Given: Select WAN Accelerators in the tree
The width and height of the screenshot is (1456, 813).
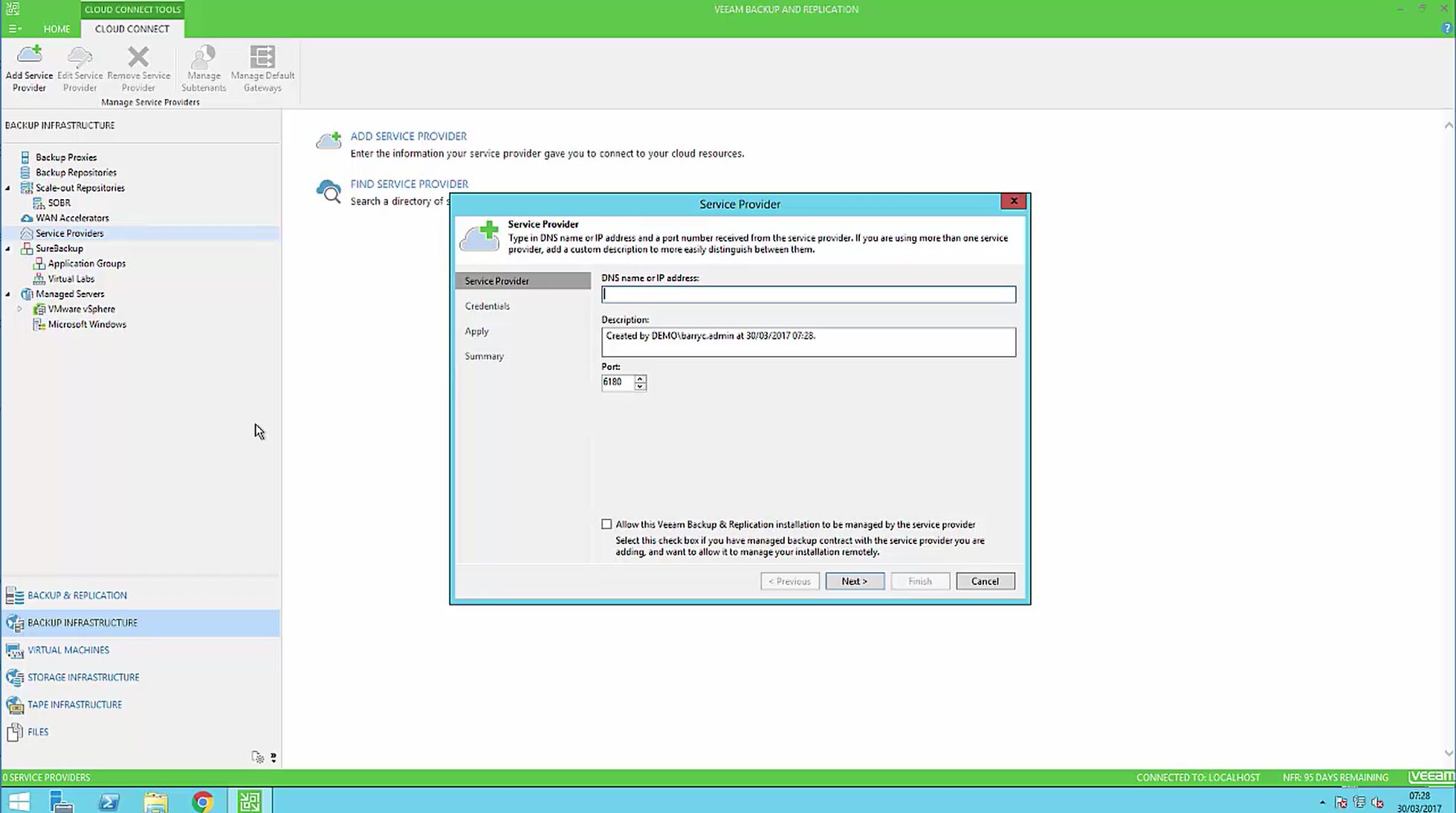Looking at the screenshot, I should tap(72, 218).
